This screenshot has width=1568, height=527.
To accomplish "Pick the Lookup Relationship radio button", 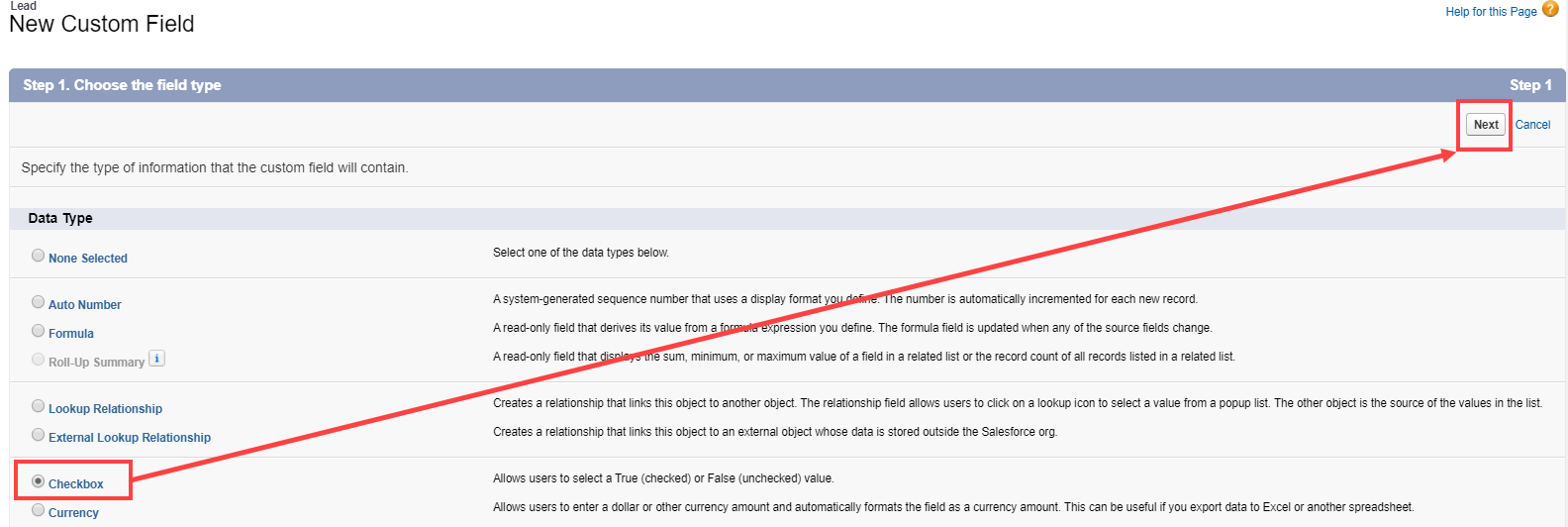I will [x=38, y=406].
